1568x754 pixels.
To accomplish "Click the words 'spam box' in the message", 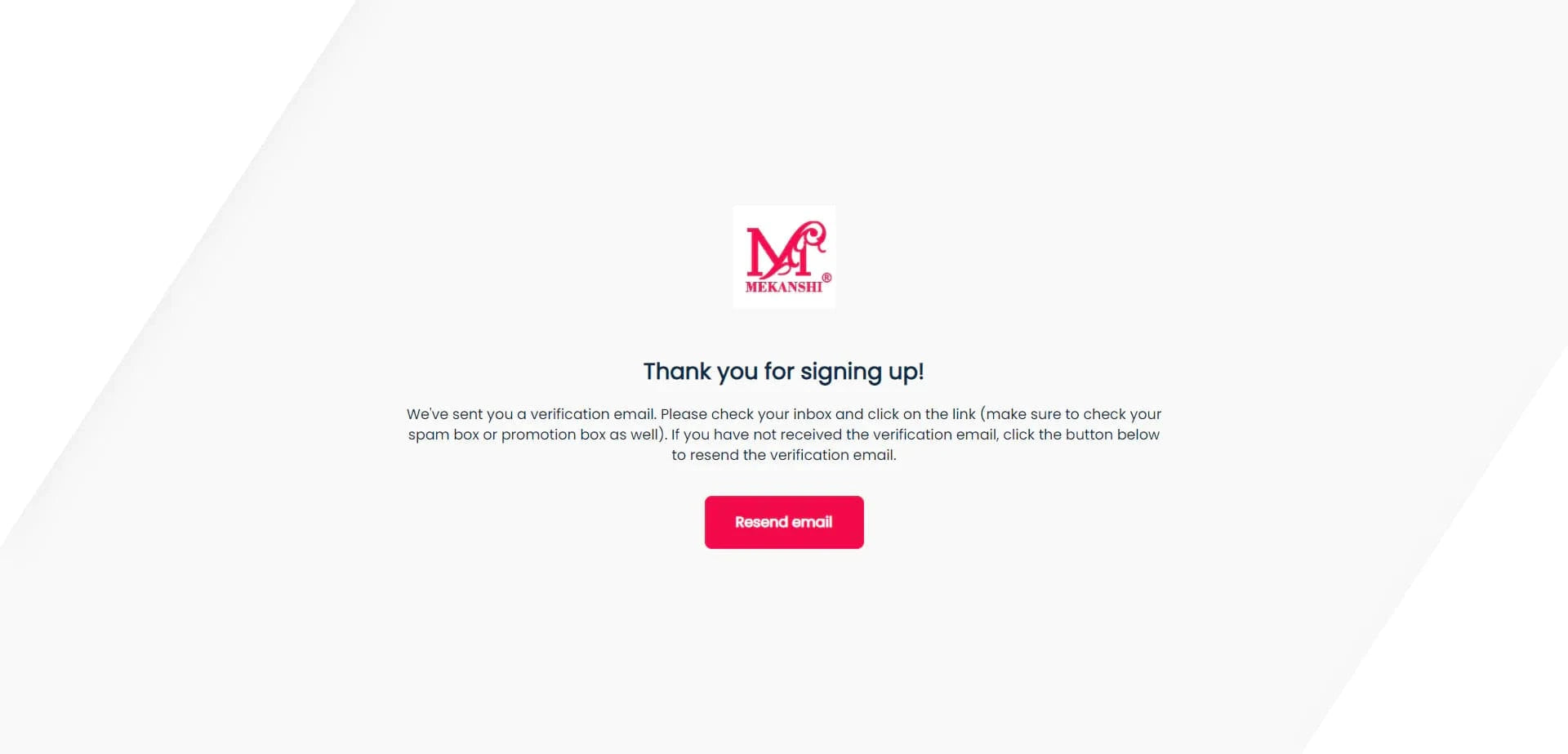I will (x=443, y=435).
